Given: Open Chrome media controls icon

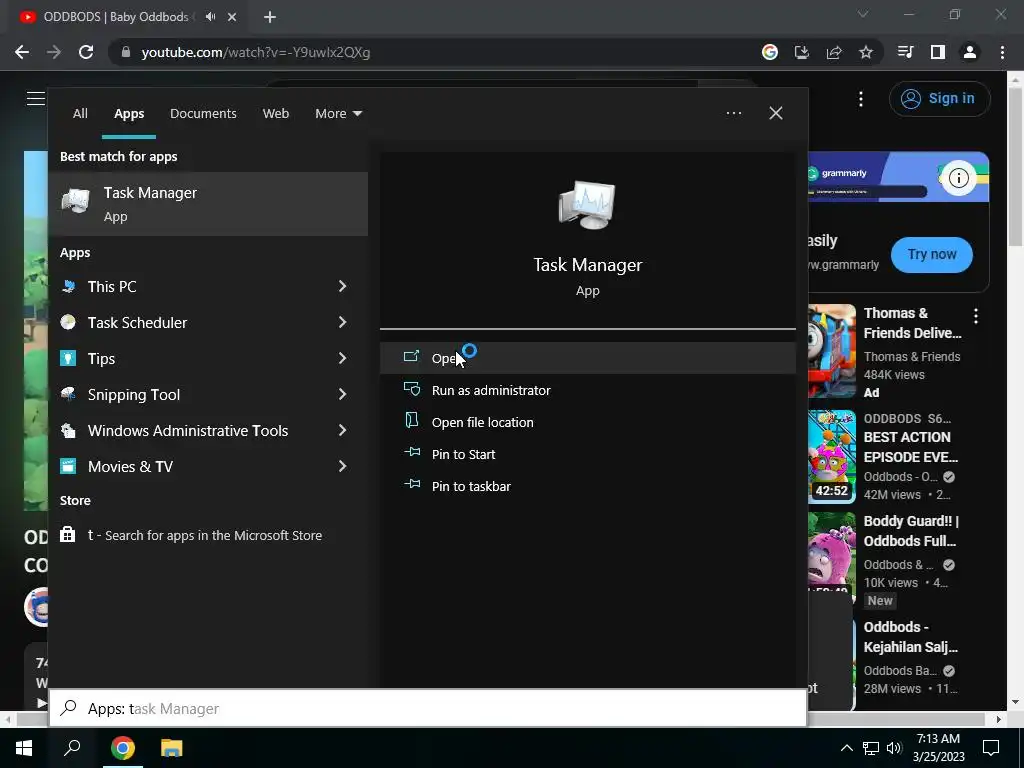Looking at the screenshot, I should (x=905, y=52).
